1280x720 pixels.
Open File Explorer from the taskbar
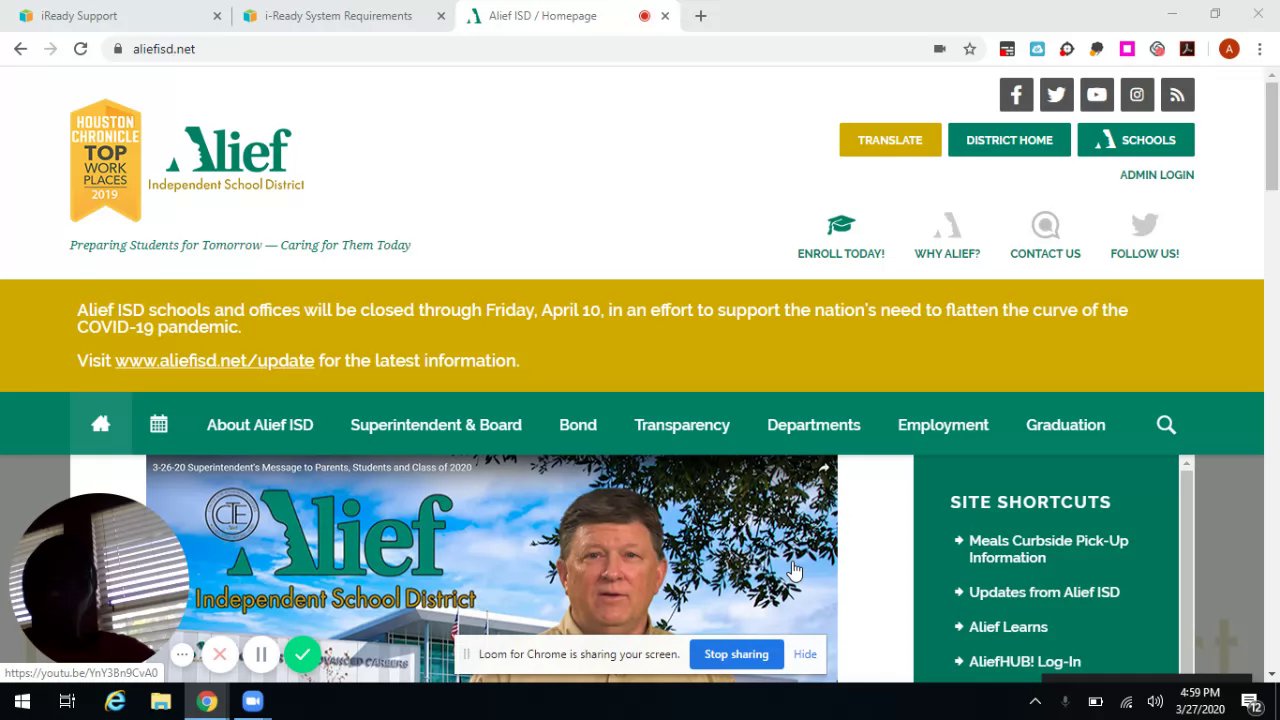(160, 701)
